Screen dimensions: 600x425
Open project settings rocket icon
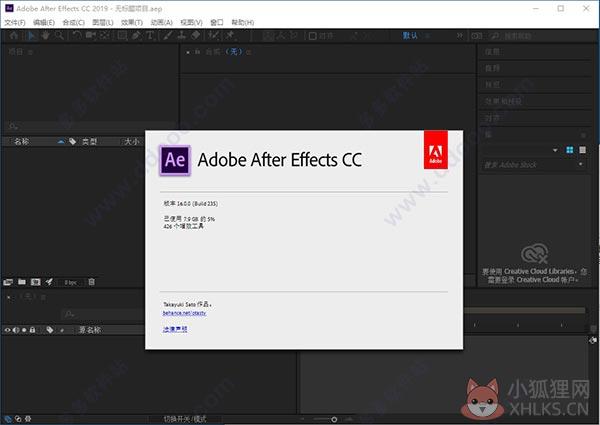point(49,282)
